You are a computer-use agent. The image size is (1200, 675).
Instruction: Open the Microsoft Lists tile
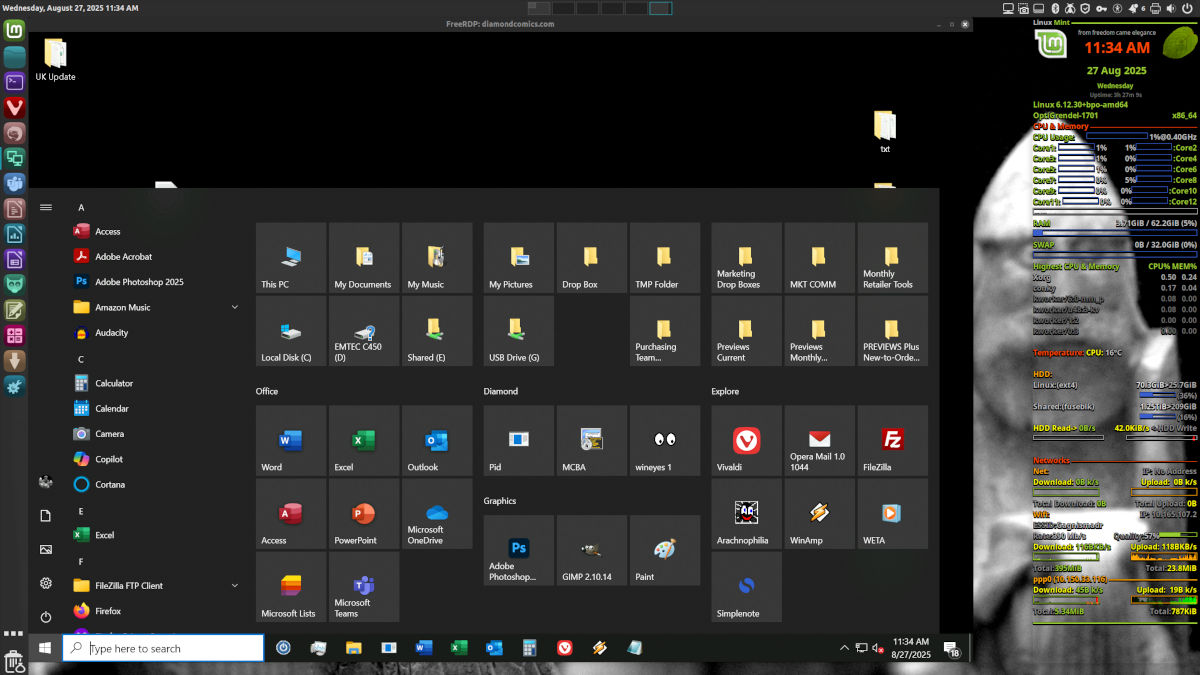click(x=291, y=586)
